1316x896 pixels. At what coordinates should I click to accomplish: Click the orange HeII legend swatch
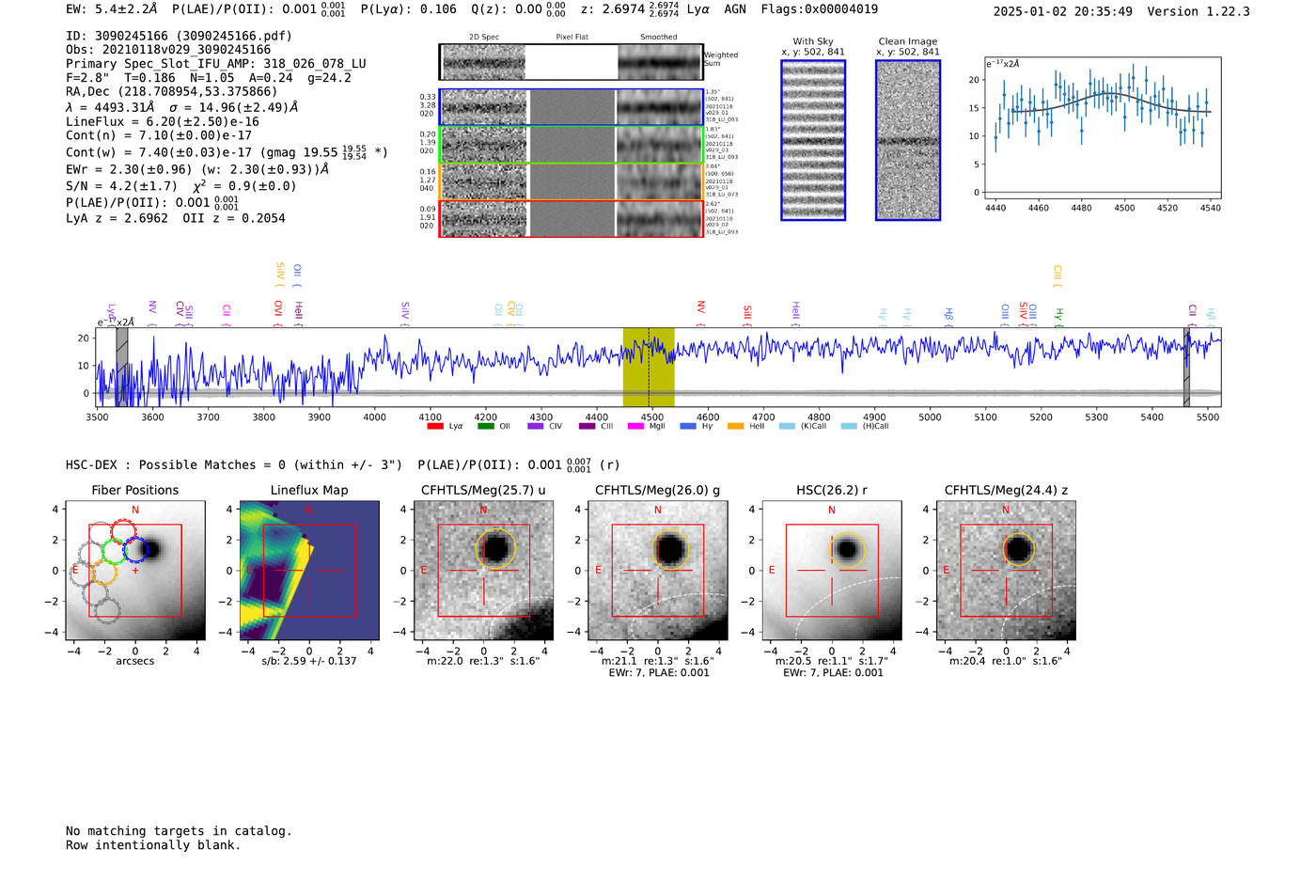tap(736, 426)
